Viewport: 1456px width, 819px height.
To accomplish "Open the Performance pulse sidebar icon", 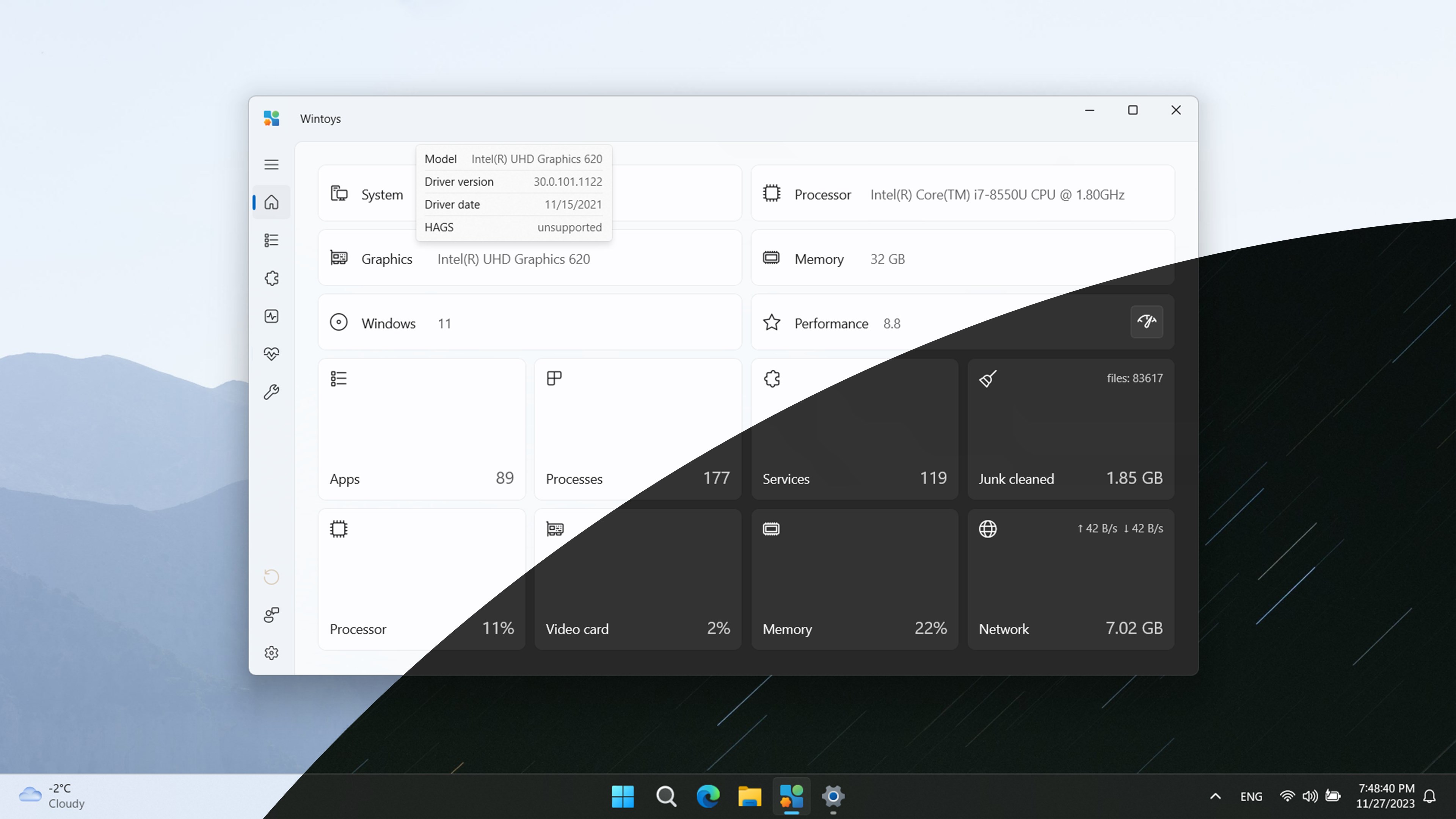I will tap(271, 316).
